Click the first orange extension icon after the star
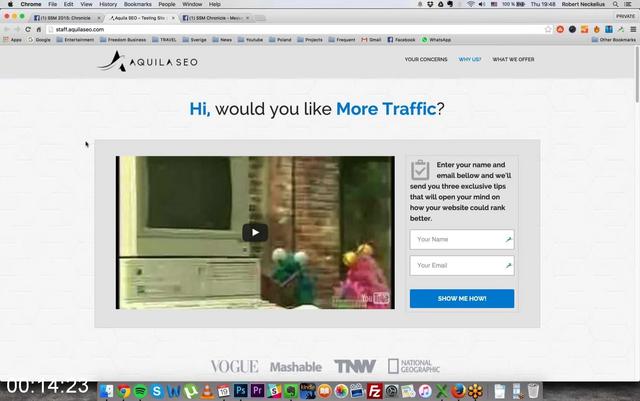 pyautogui.click(x=560, y=29)
